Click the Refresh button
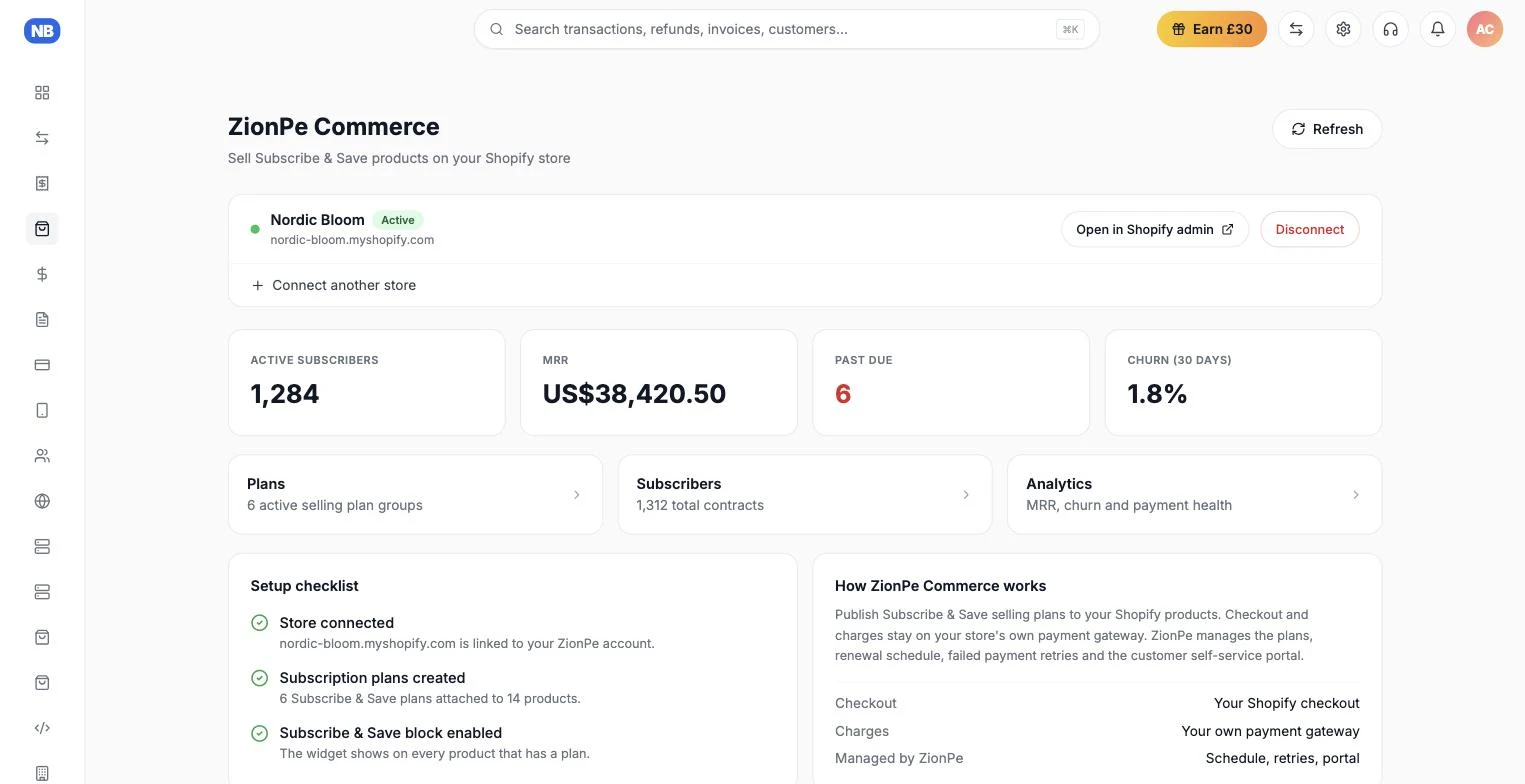 point(1327,129)
